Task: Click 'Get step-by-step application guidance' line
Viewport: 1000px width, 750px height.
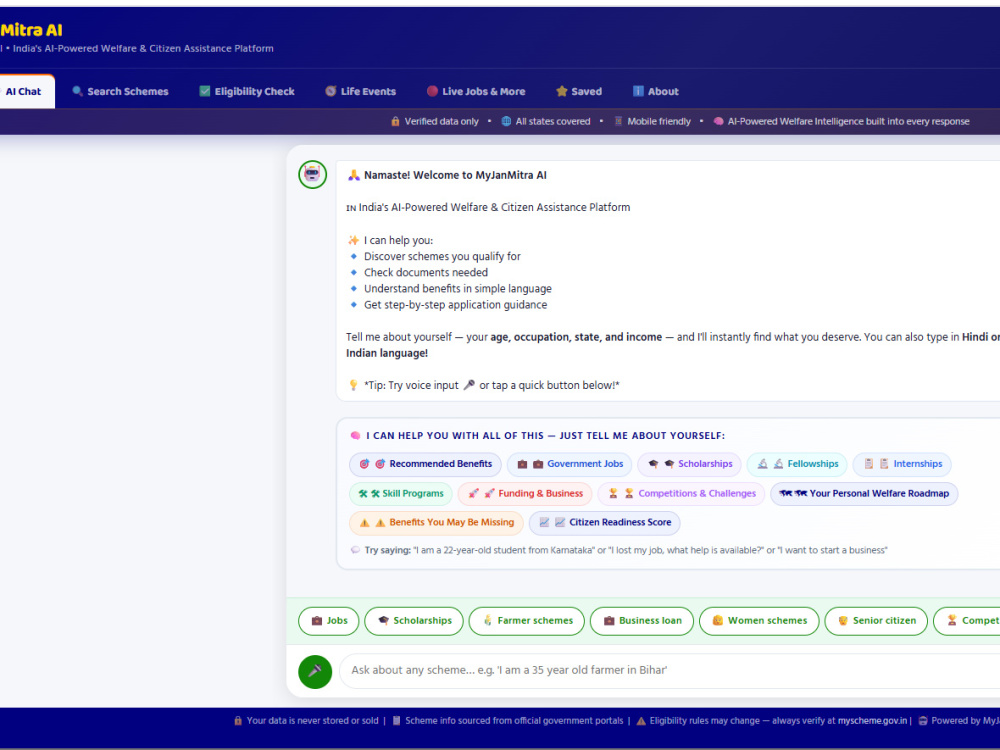Action: [x=455, y=305]
